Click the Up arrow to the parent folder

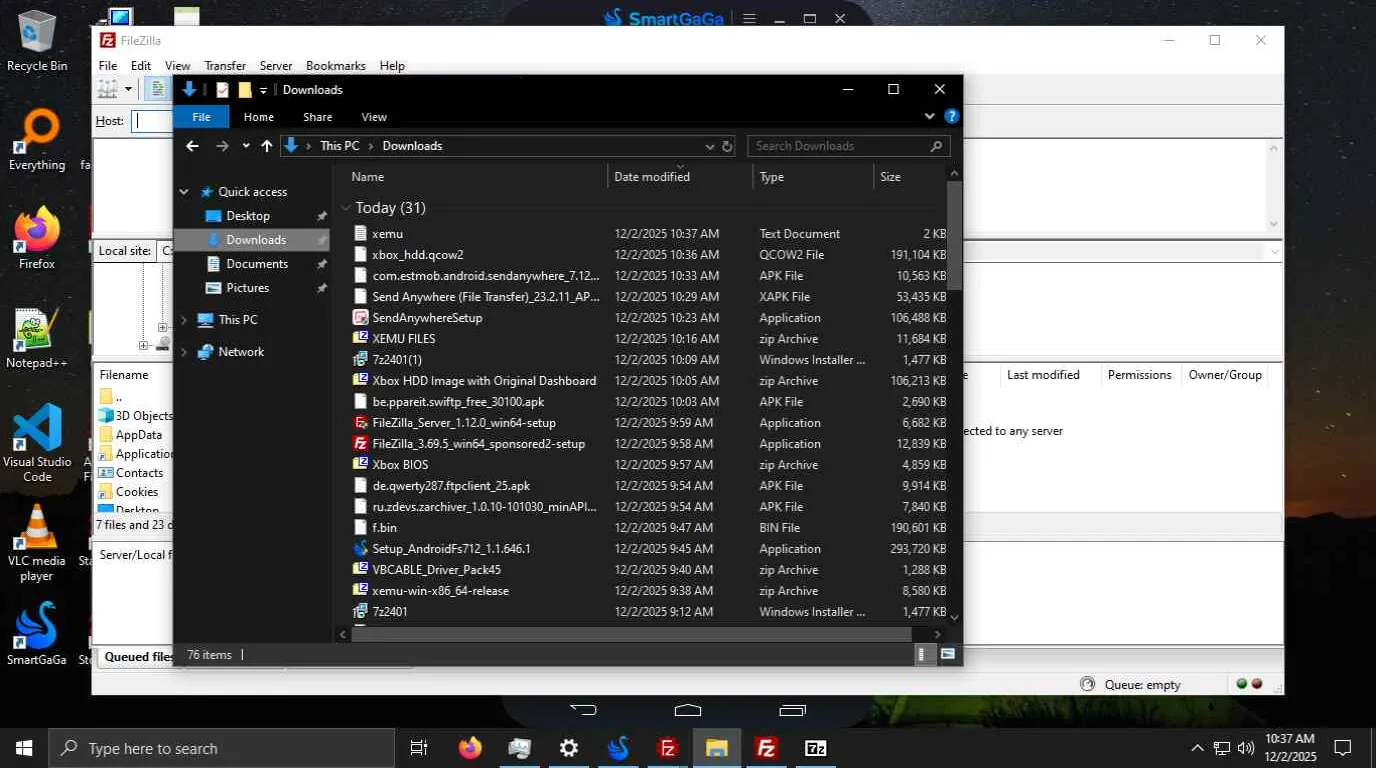click(267, 146)
